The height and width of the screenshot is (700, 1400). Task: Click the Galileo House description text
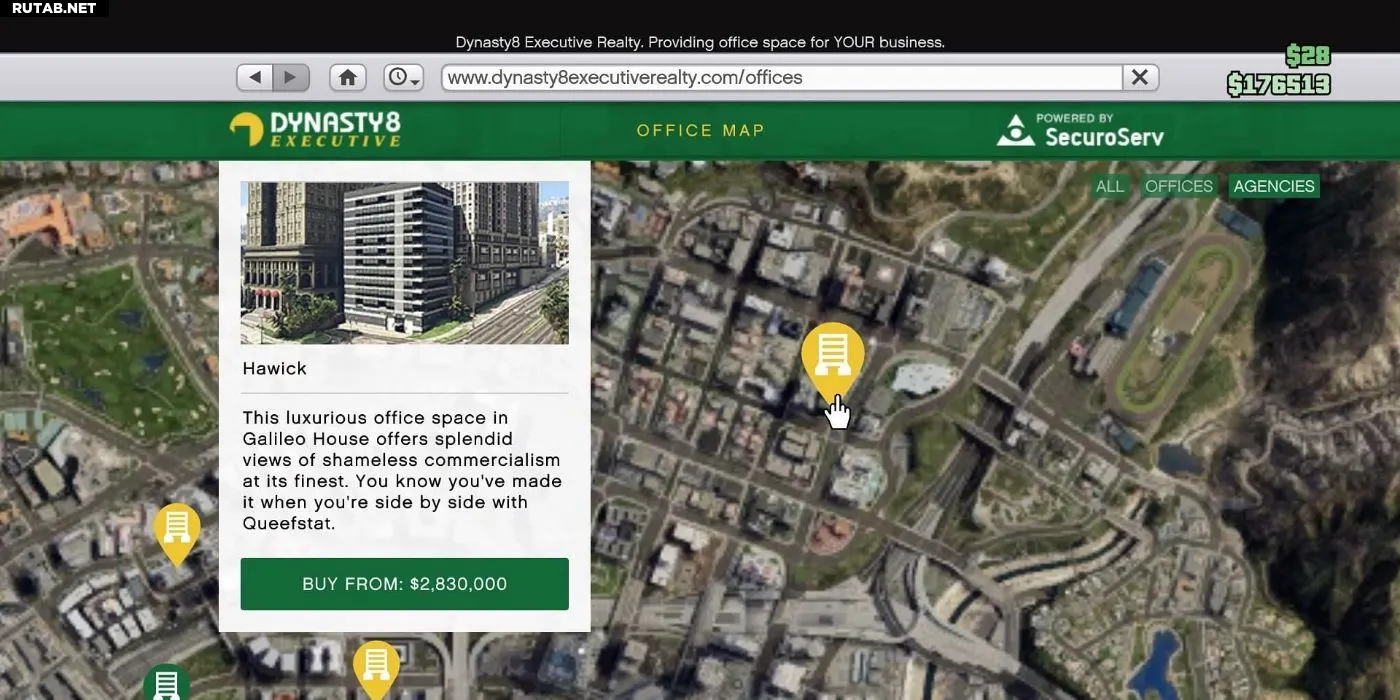pyautogui.click(x=402, y=470)
